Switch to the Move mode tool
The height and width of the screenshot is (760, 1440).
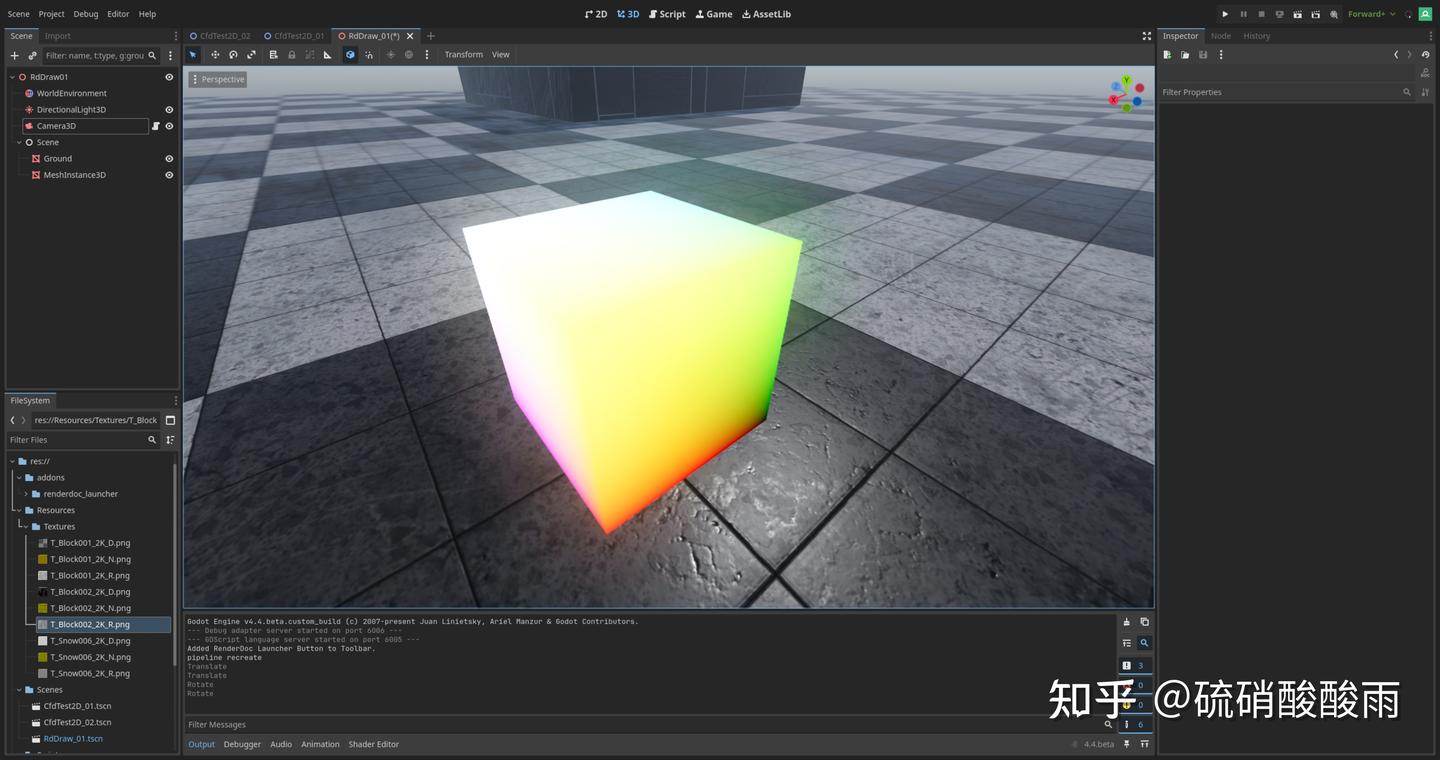214,54
